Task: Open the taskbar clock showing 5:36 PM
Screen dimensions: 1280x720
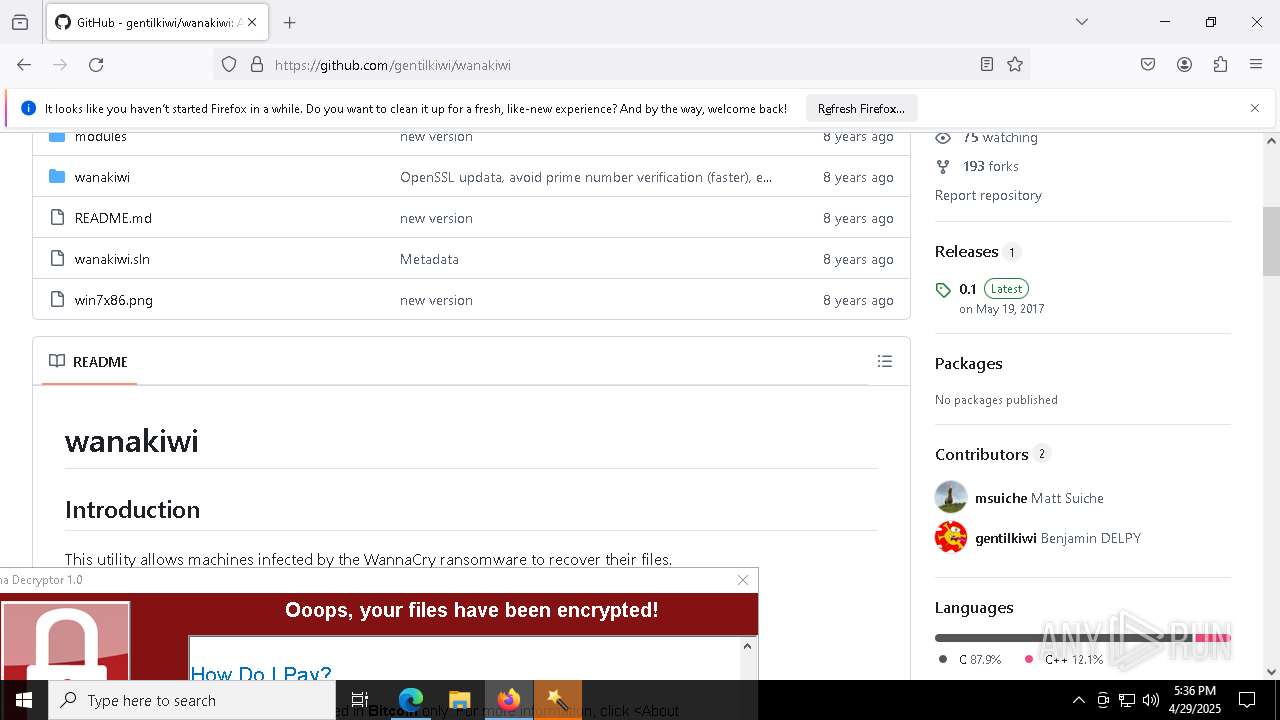Action: coord(1195,700)
